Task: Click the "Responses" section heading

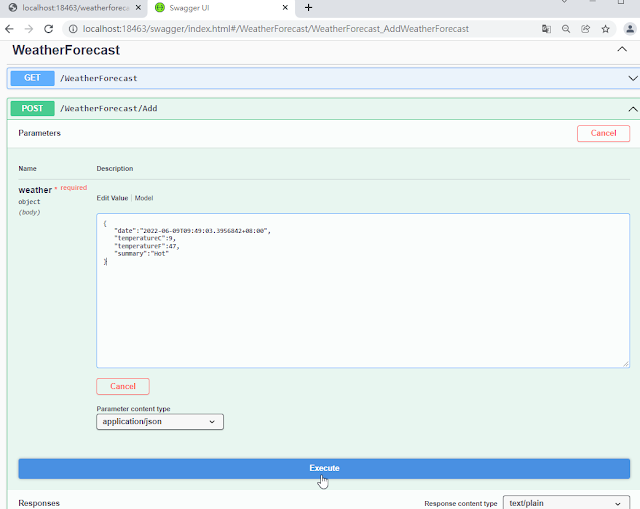Action: pyautogui.click(x=39, y=503)
